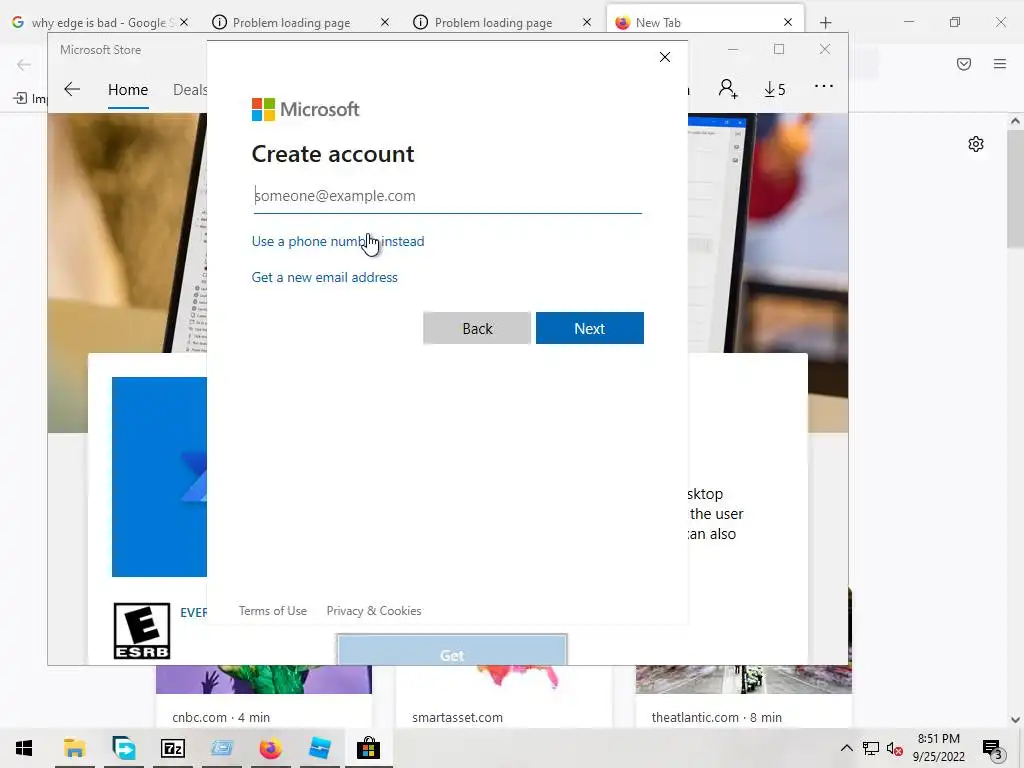Click the Firefox Pocket icon
The height and width of the screenshot is (768, 1024).
(x=964, y=64)
